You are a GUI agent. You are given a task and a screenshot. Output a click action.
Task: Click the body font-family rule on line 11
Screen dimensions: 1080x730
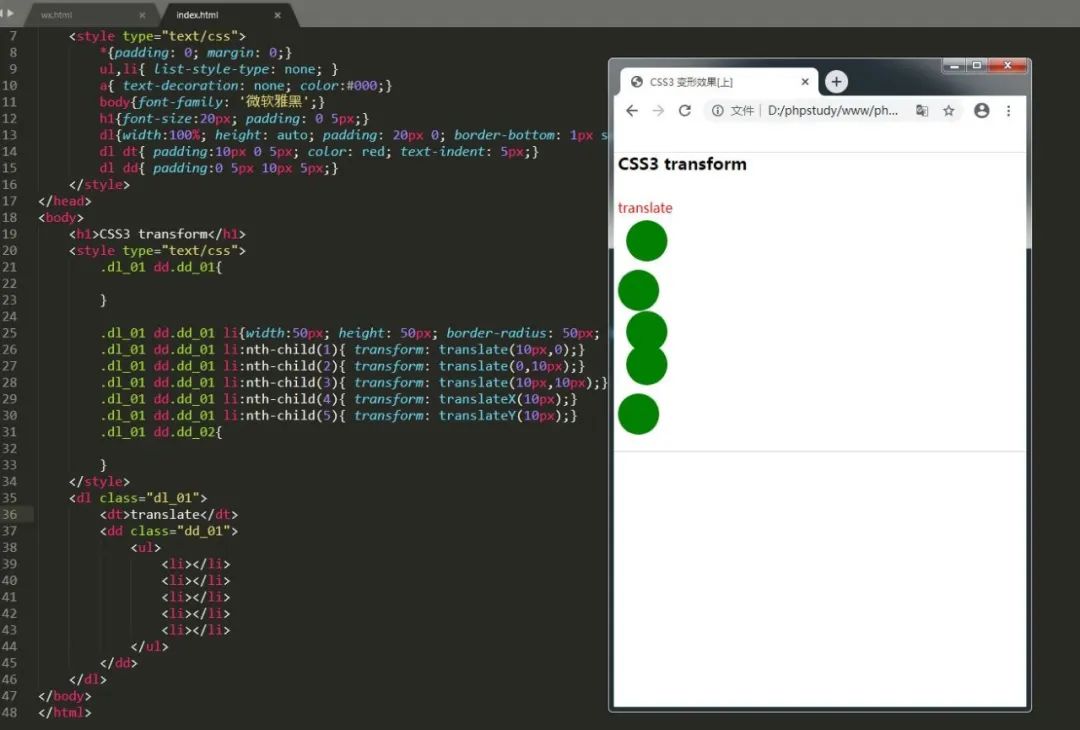[x=212, y=102]
